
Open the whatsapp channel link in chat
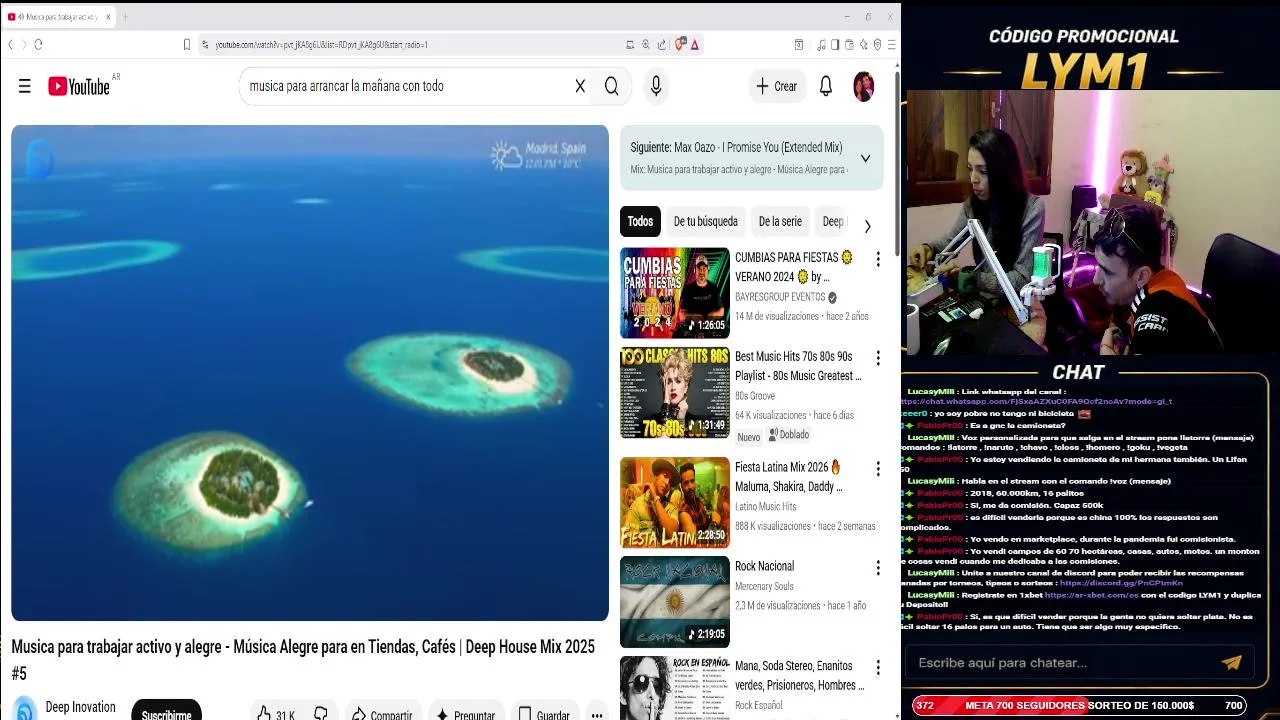coord(1036,401)
